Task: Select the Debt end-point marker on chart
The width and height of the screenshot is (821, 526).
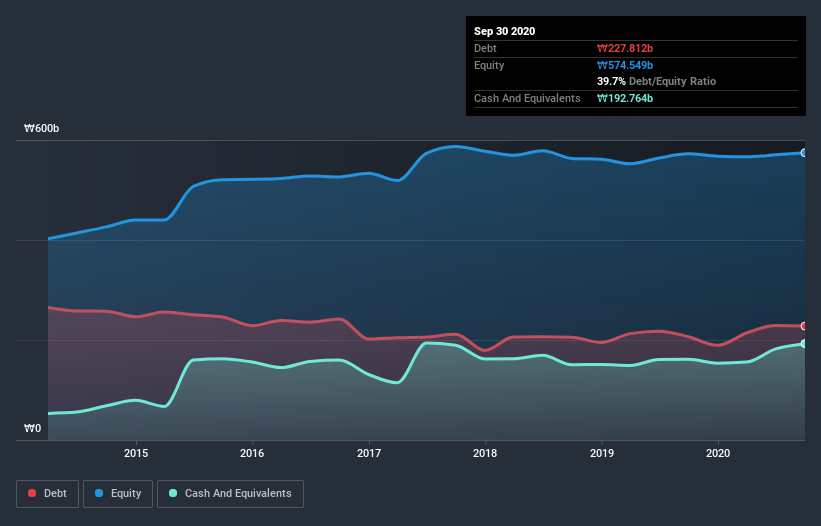Action: click(804, 326)
